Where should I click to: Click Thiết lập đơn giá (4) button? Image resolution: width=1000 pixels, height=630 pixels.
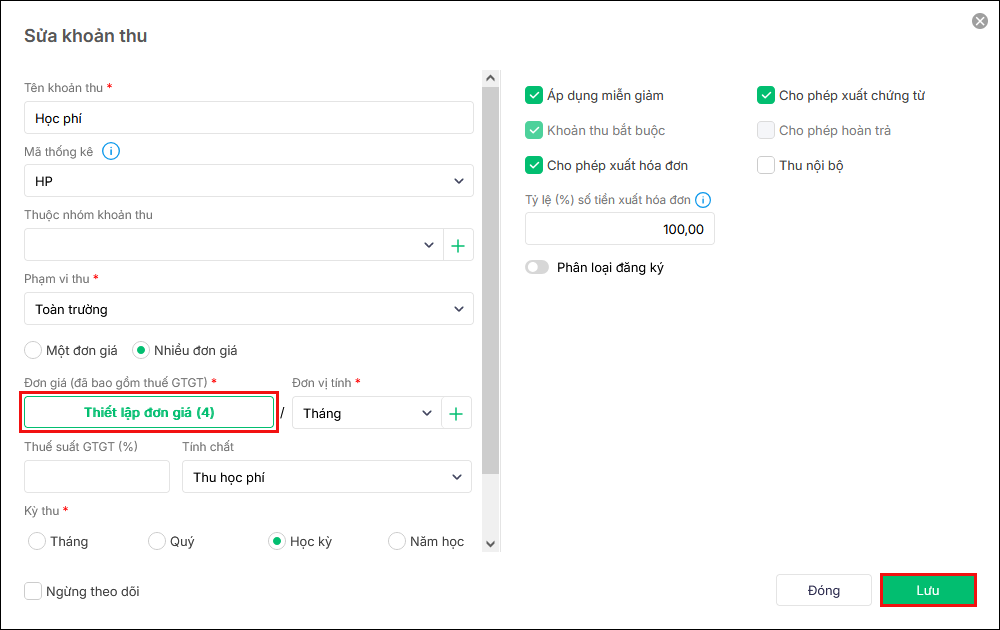149,412
